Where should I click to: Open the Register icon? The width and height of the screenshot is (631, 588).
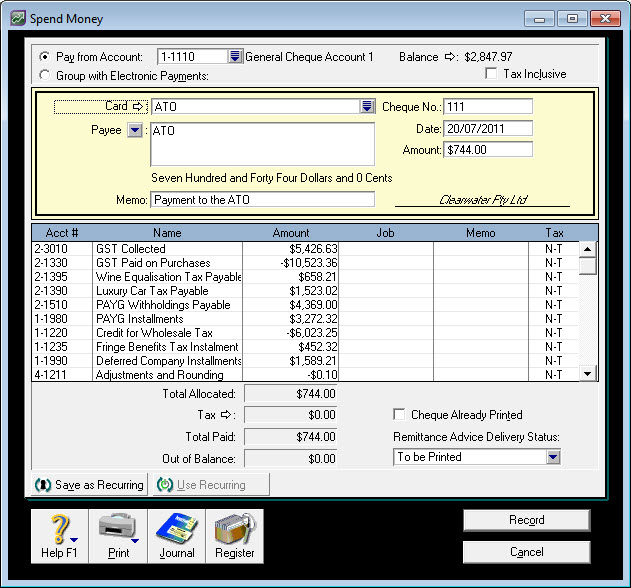coord(235,529)
